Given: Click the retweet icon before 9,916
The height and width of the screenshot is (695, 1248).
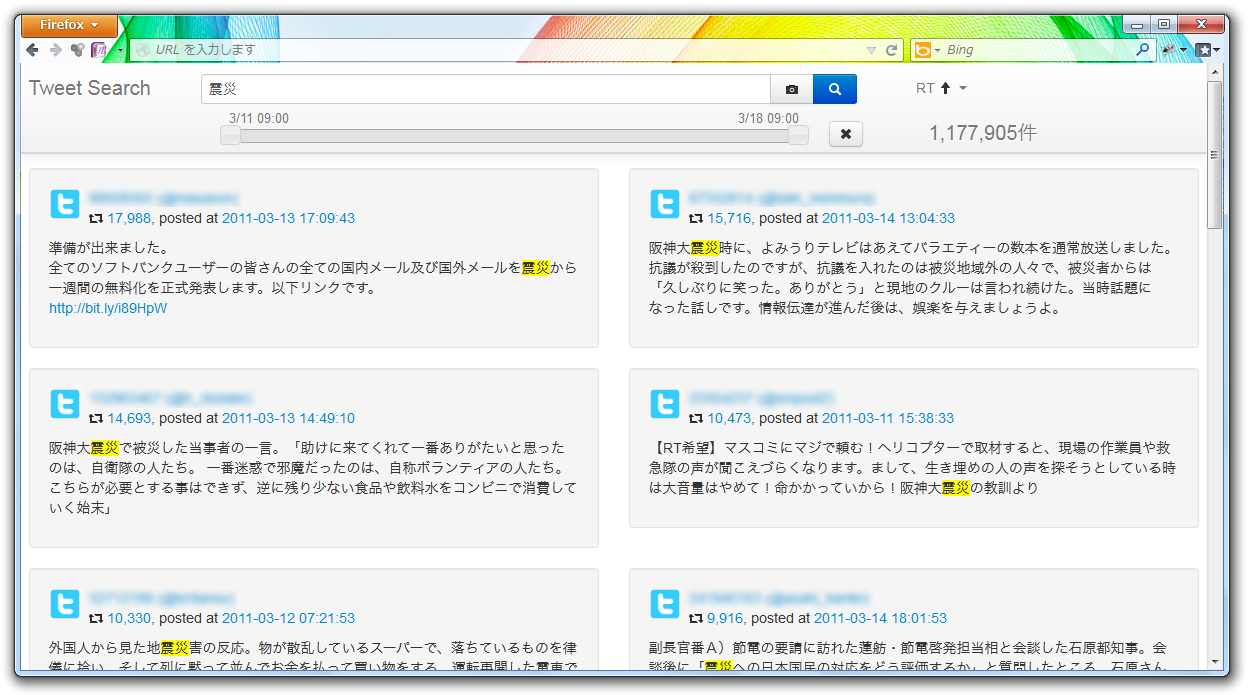Looking at the screenshot, I should 696,618.
